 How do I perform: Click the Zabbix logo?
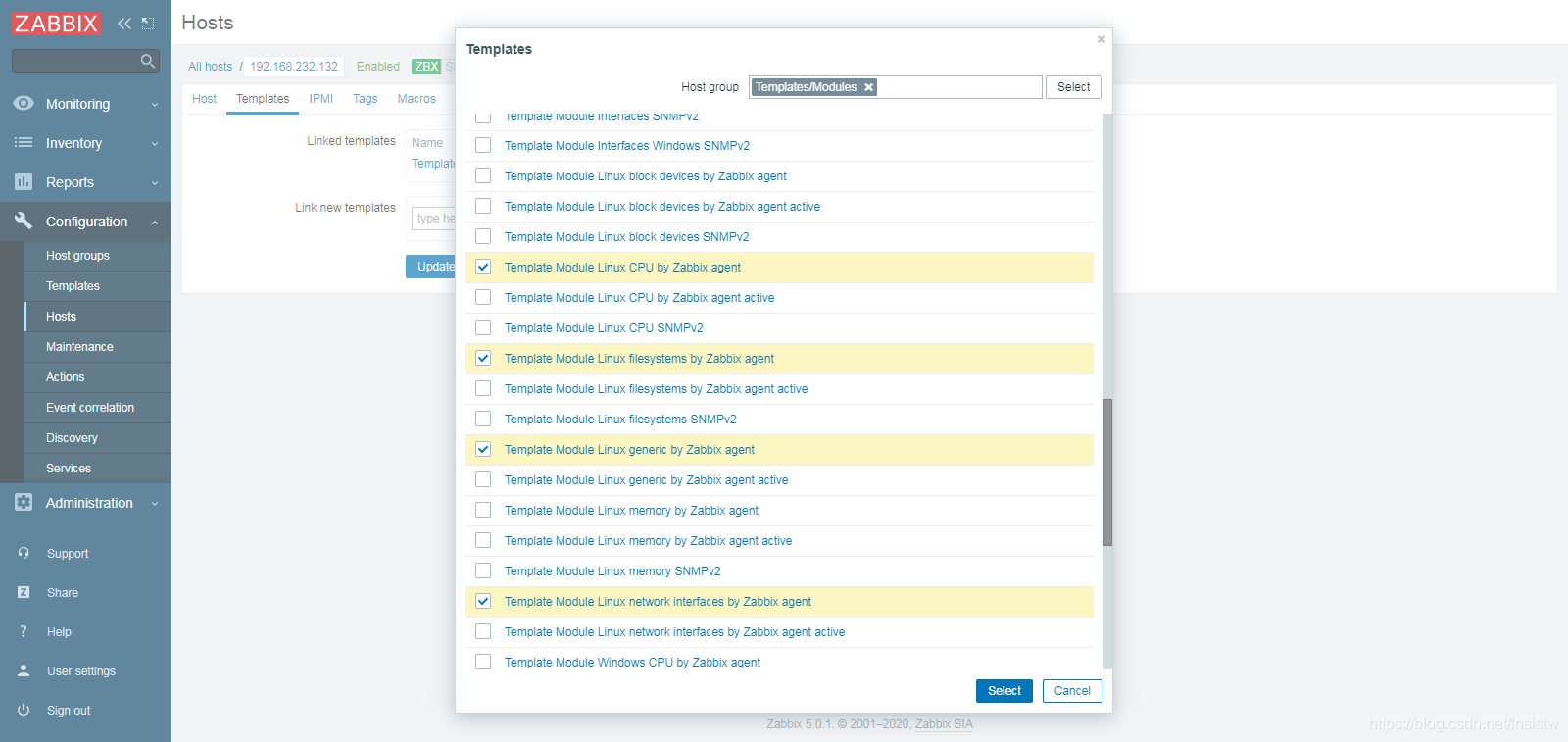tap(56, 23)
